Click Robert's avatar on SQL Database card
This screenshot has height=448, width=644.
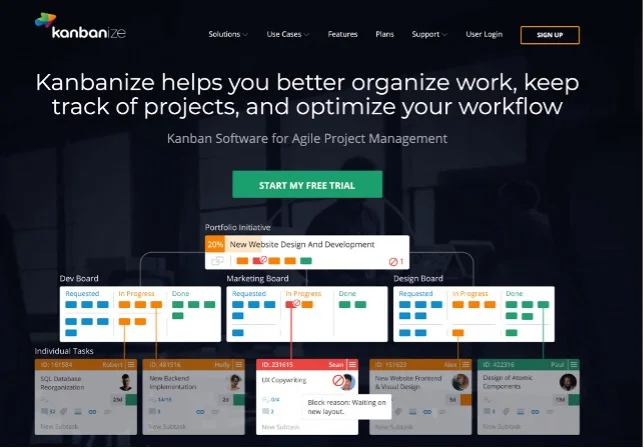point(126,382)
